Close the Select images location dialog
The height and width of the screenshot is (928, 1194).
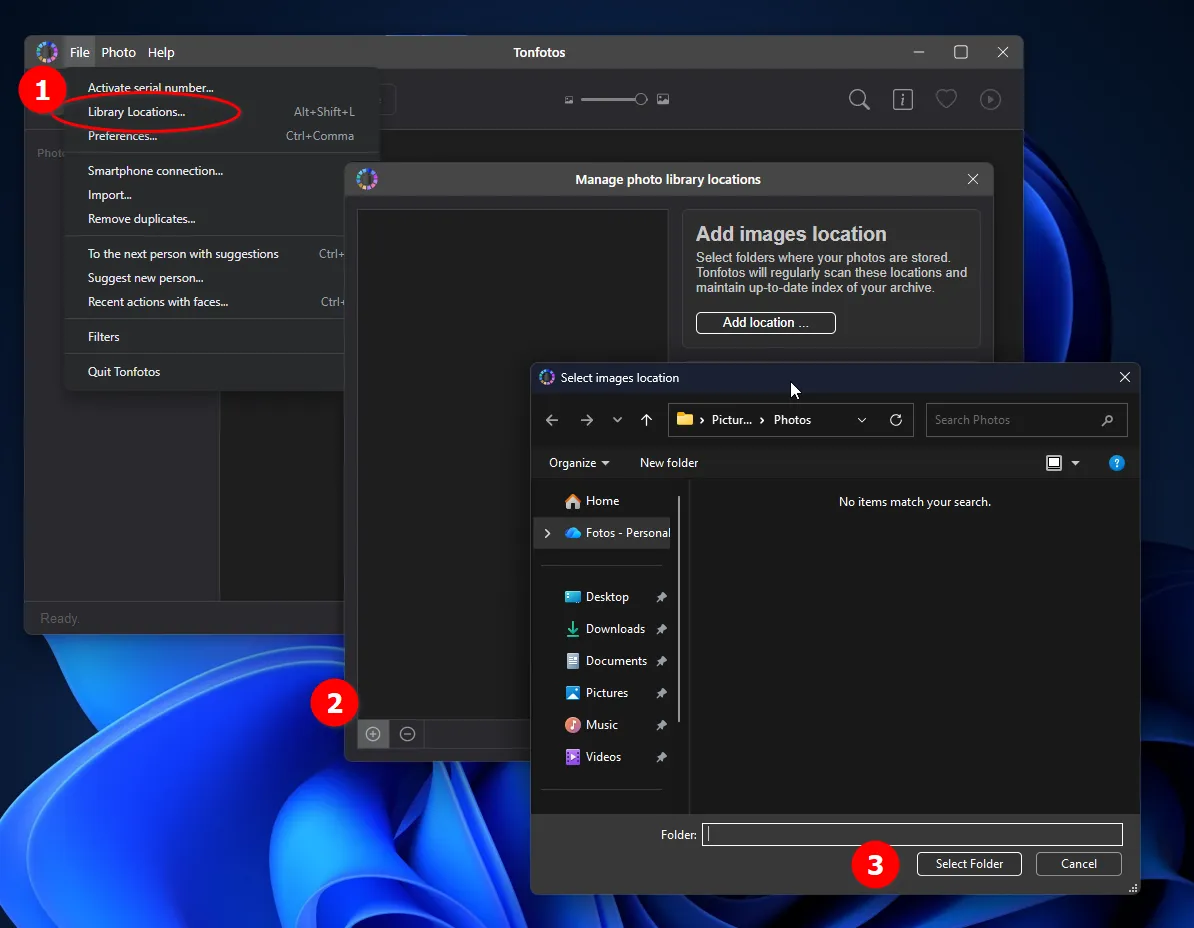1125,378
